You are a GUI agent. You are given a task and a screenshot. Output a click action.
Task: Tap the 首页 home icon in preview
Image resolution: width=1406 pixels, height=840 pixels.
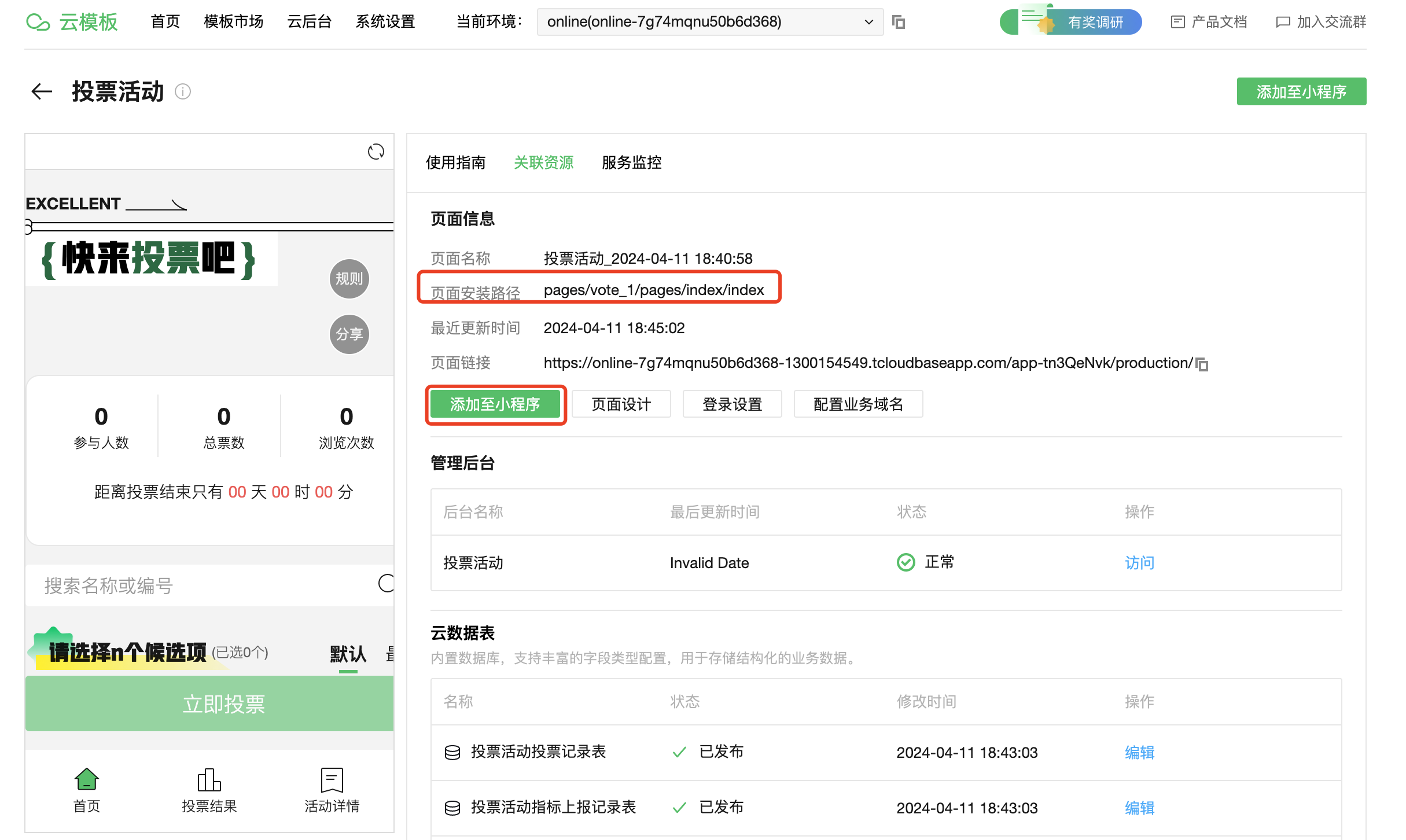[87, 780]
